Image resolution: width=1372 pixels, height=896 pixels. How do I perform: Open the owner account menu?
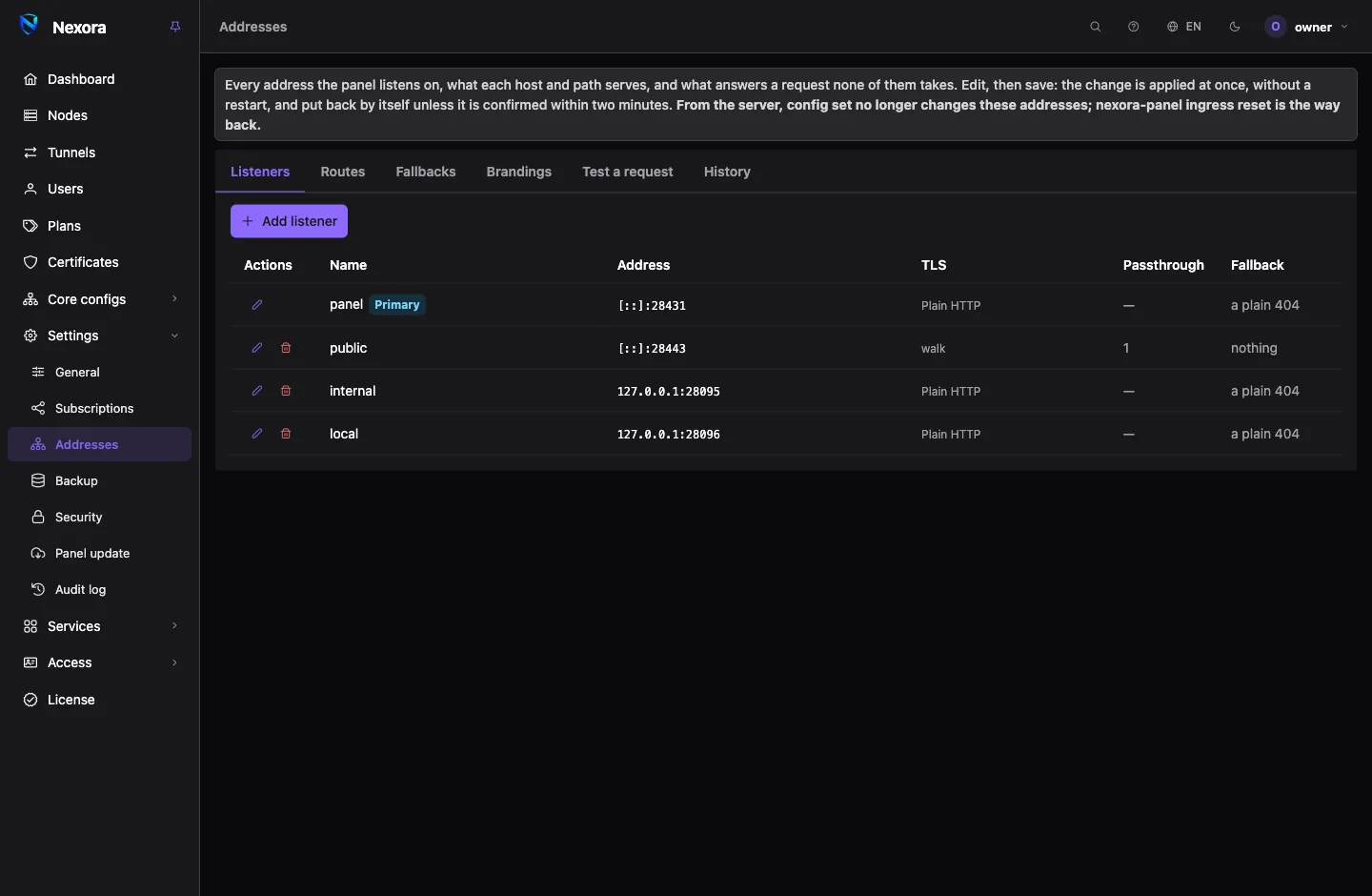coord(1307,27)
